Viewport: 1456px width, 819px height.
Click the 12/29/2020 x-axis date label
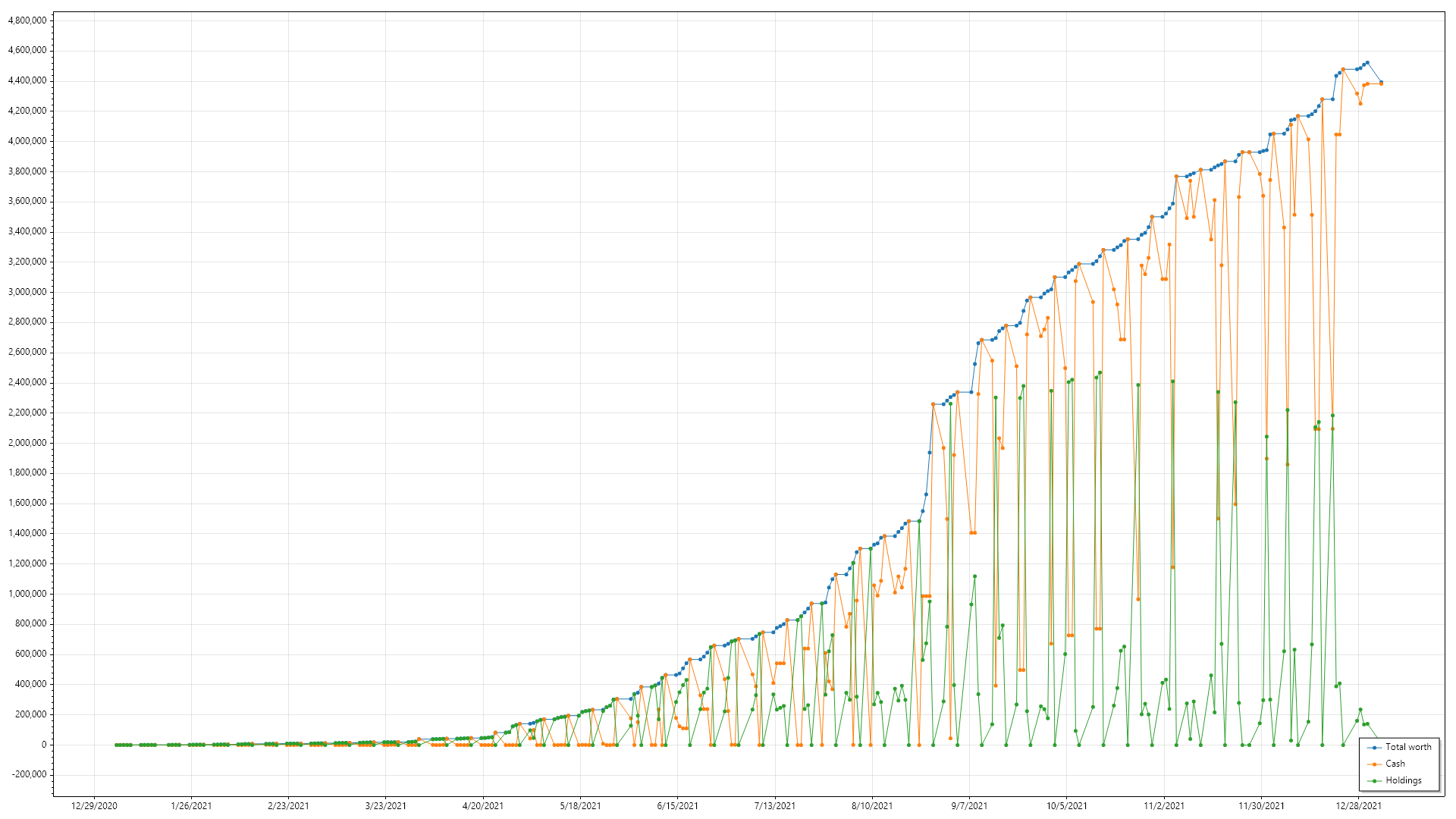tap(94, 806)
